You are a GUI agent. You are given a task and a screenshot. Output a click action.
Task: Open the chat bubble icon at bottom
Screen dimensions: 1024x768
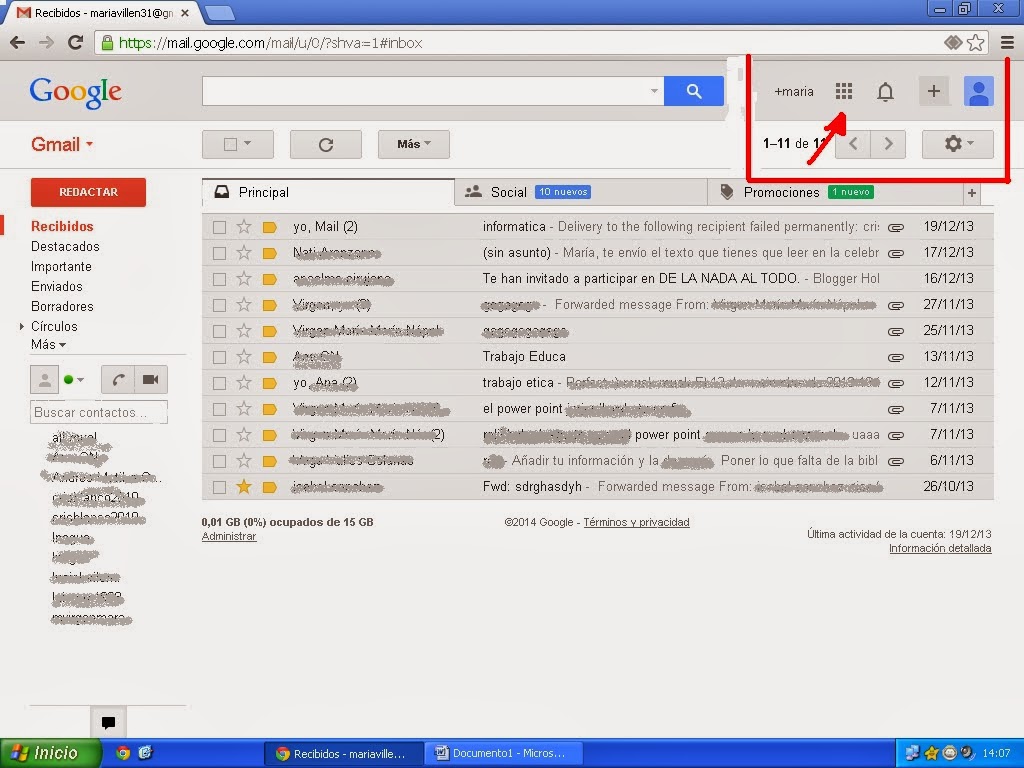tap(108, 722)
